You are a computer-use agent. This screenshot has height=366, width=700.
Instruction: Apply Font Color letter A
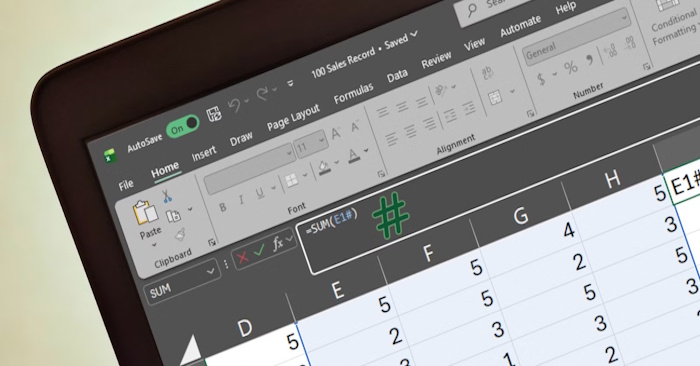point(353,156)
